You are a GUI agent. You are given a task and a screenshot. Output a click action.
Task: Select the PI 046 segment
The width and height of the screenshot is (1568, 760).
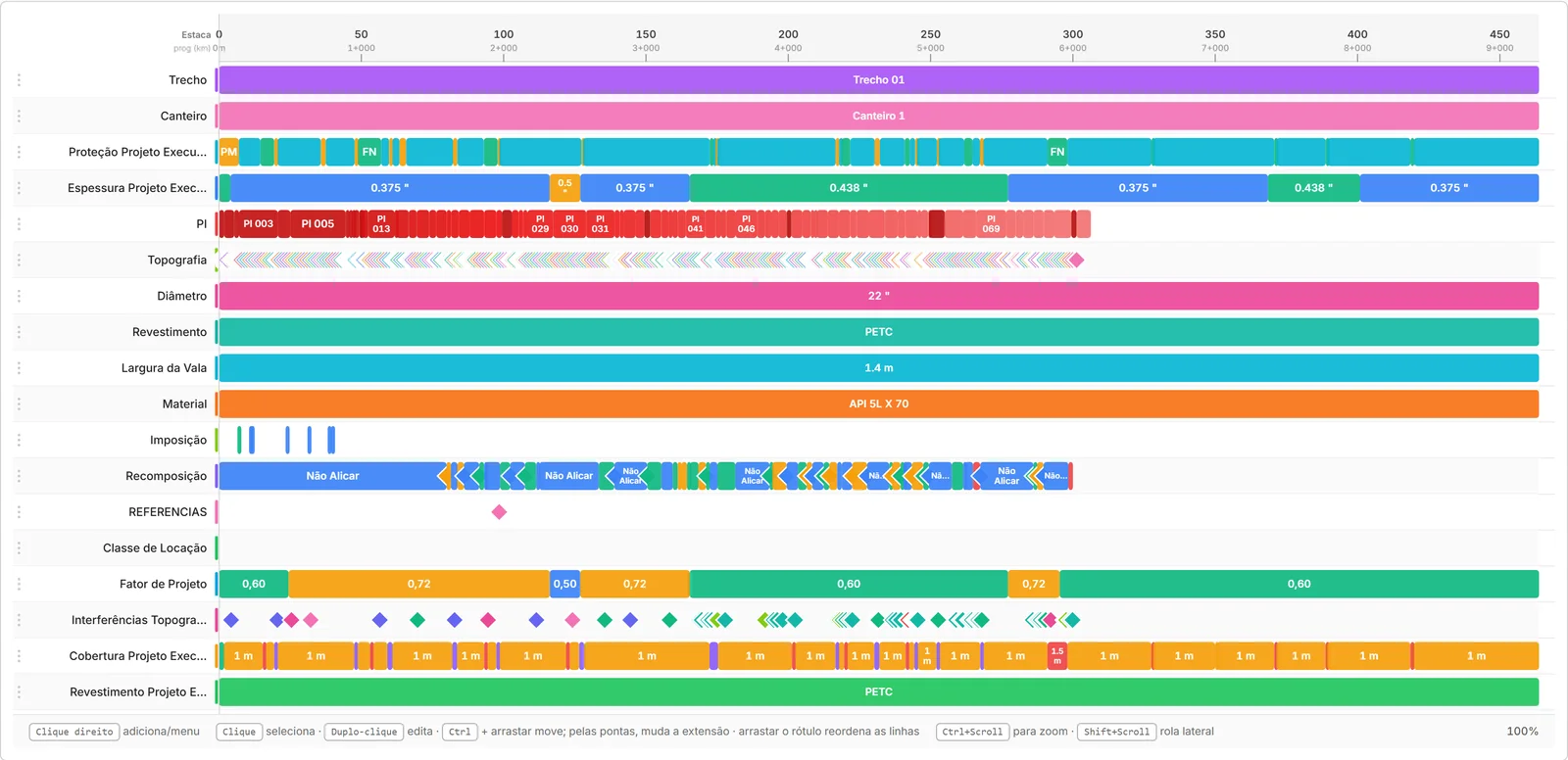coord(746,224)
